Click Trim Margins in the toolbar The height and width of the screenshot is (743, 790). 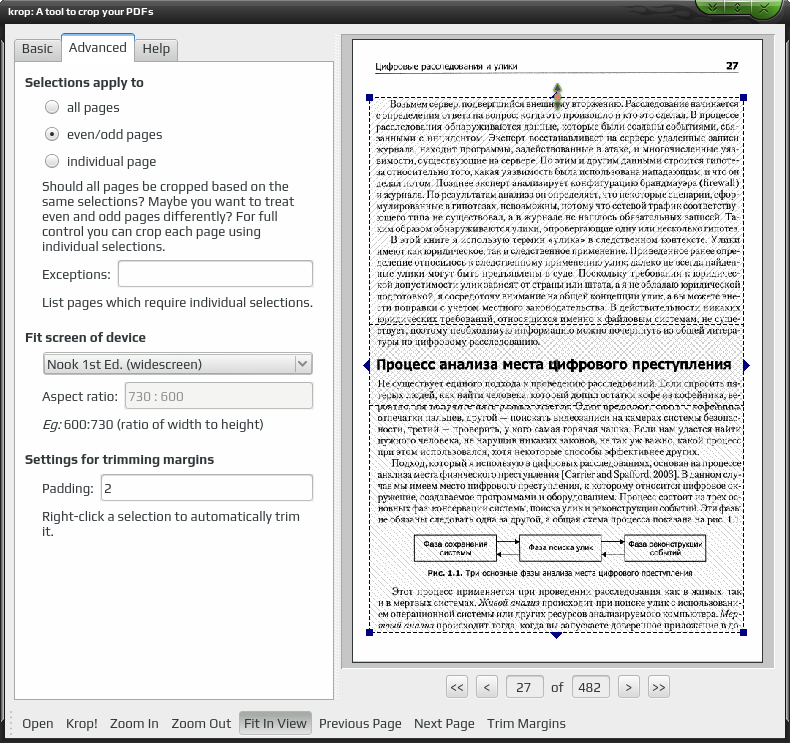tap(526, 723)
